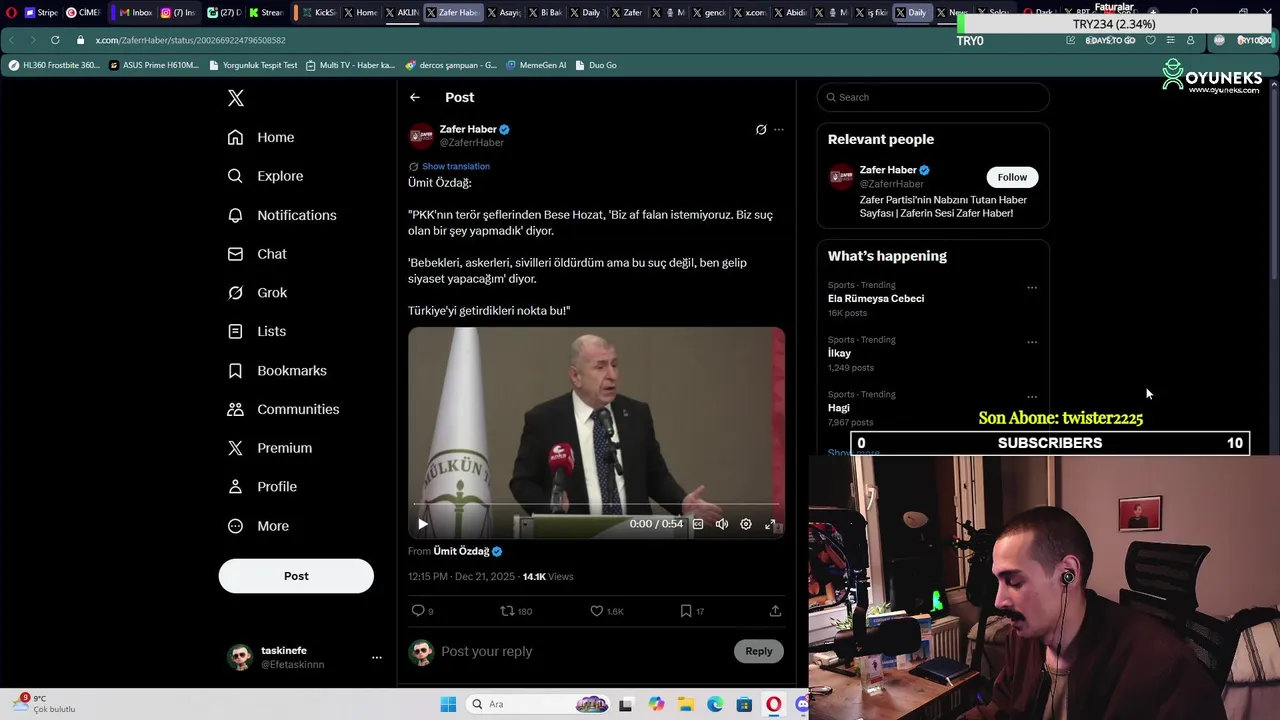
Task: Reload the page in browser
Action: tap(55, 40)
